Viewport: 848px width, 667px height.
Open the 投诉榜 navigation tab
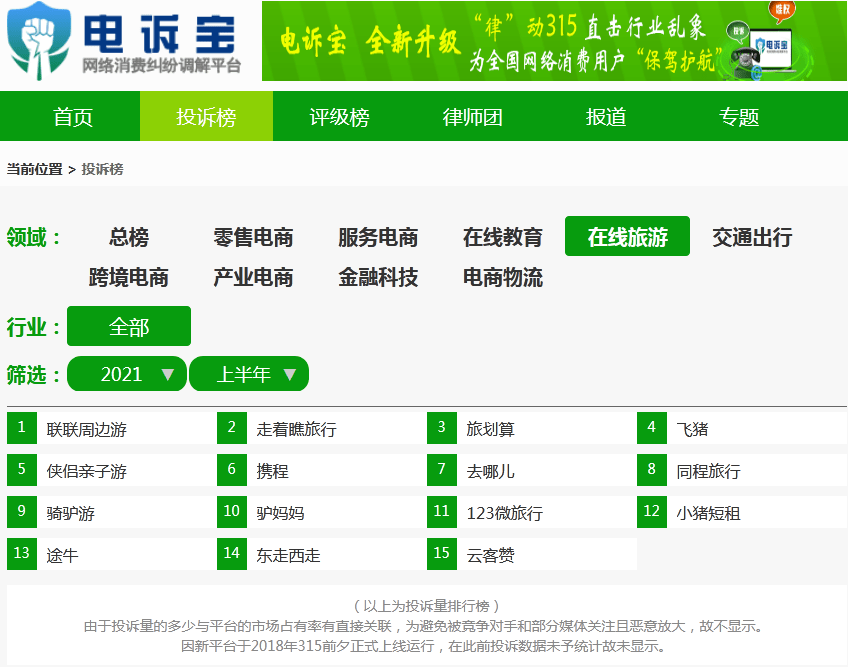(206, 116)
